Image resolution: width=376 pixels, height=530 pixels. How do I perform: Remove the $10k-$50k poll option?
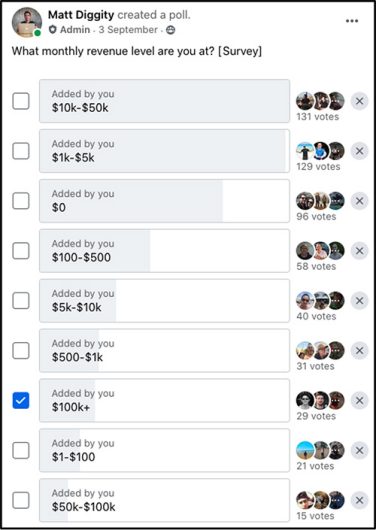tap(359, 101)
